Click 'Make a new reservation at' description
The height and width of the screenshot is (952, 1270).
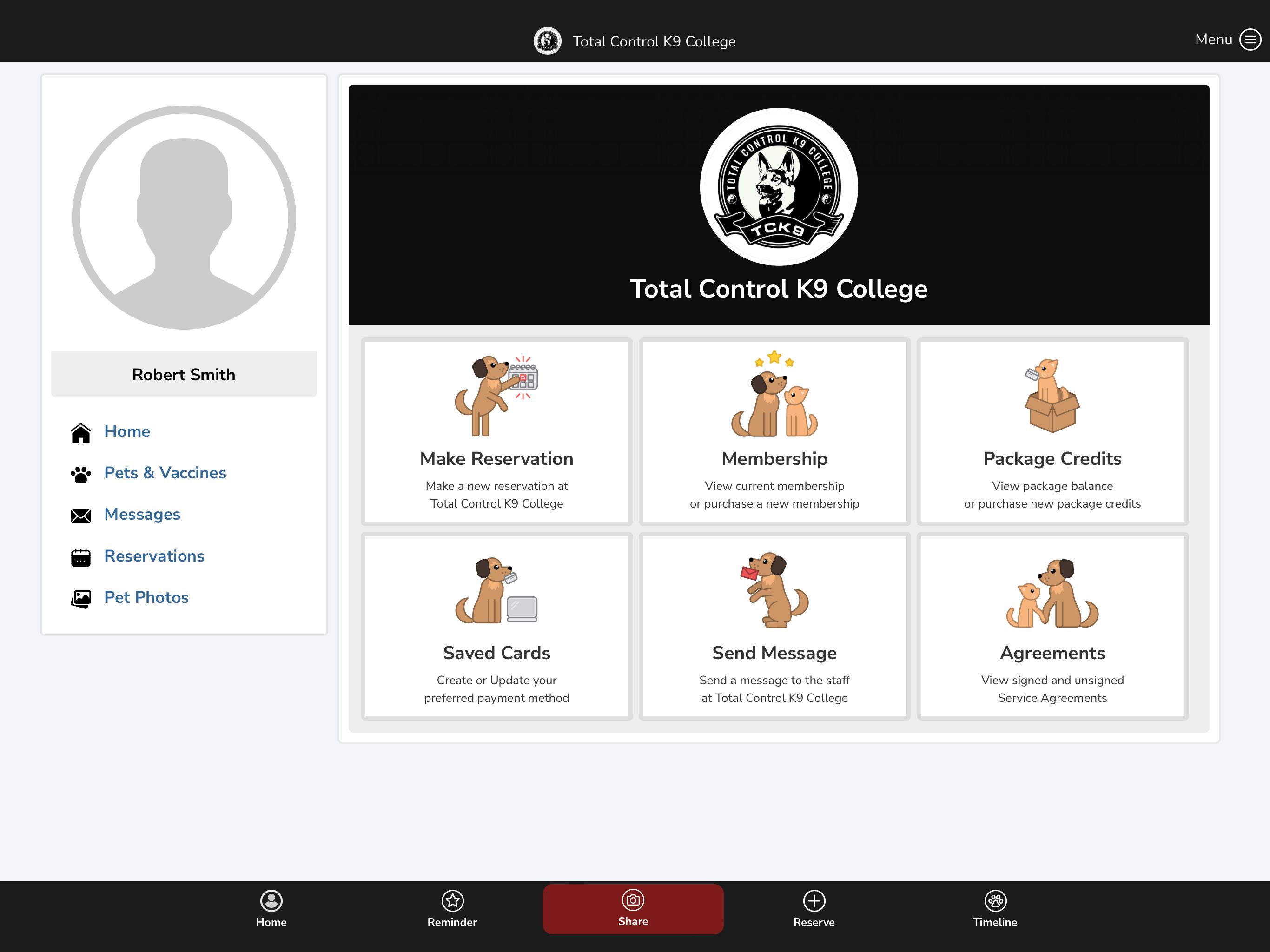[x=496, y=486]
